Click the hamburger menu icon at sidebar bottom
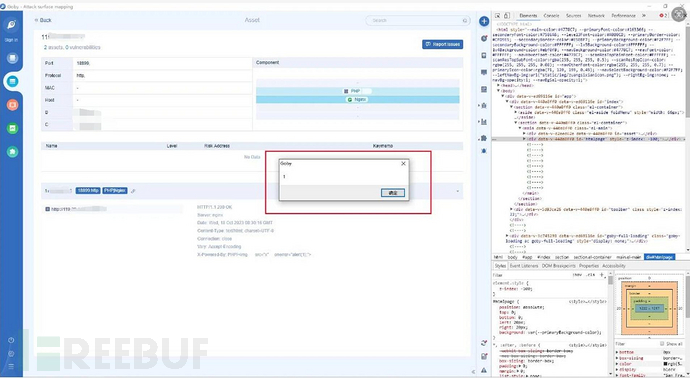690x378 pixels. 11,366
